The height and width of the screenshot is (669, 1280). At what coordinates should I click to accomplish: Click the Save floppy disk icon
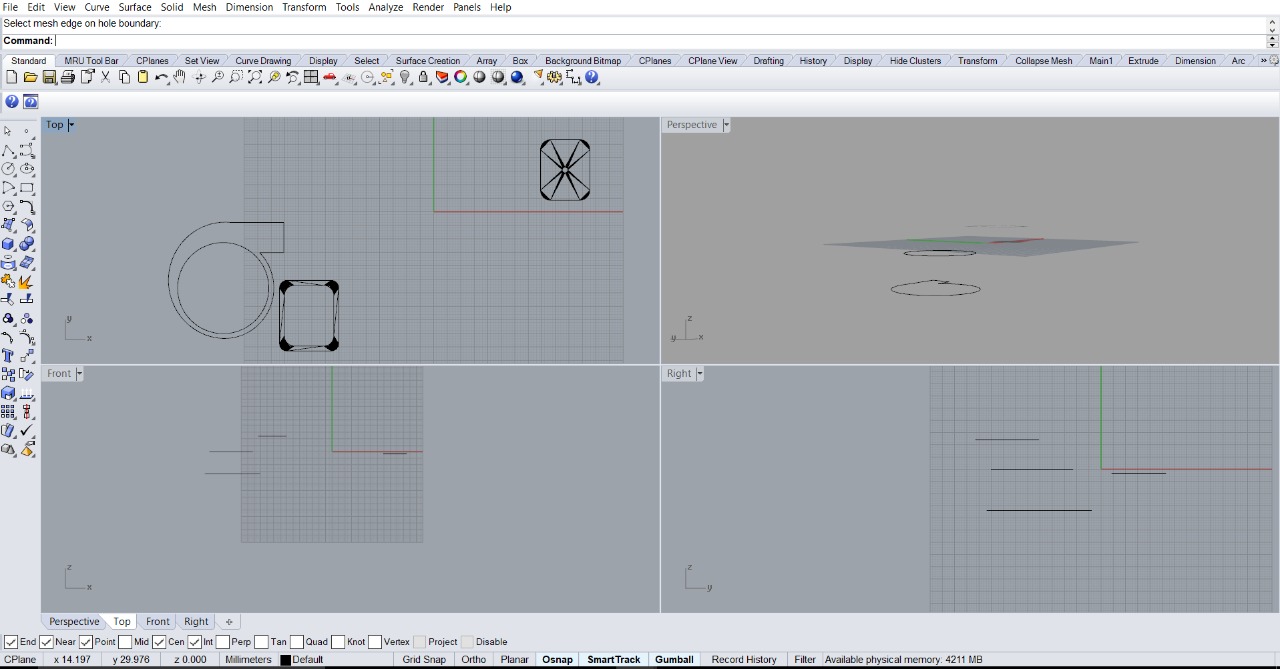48,77
